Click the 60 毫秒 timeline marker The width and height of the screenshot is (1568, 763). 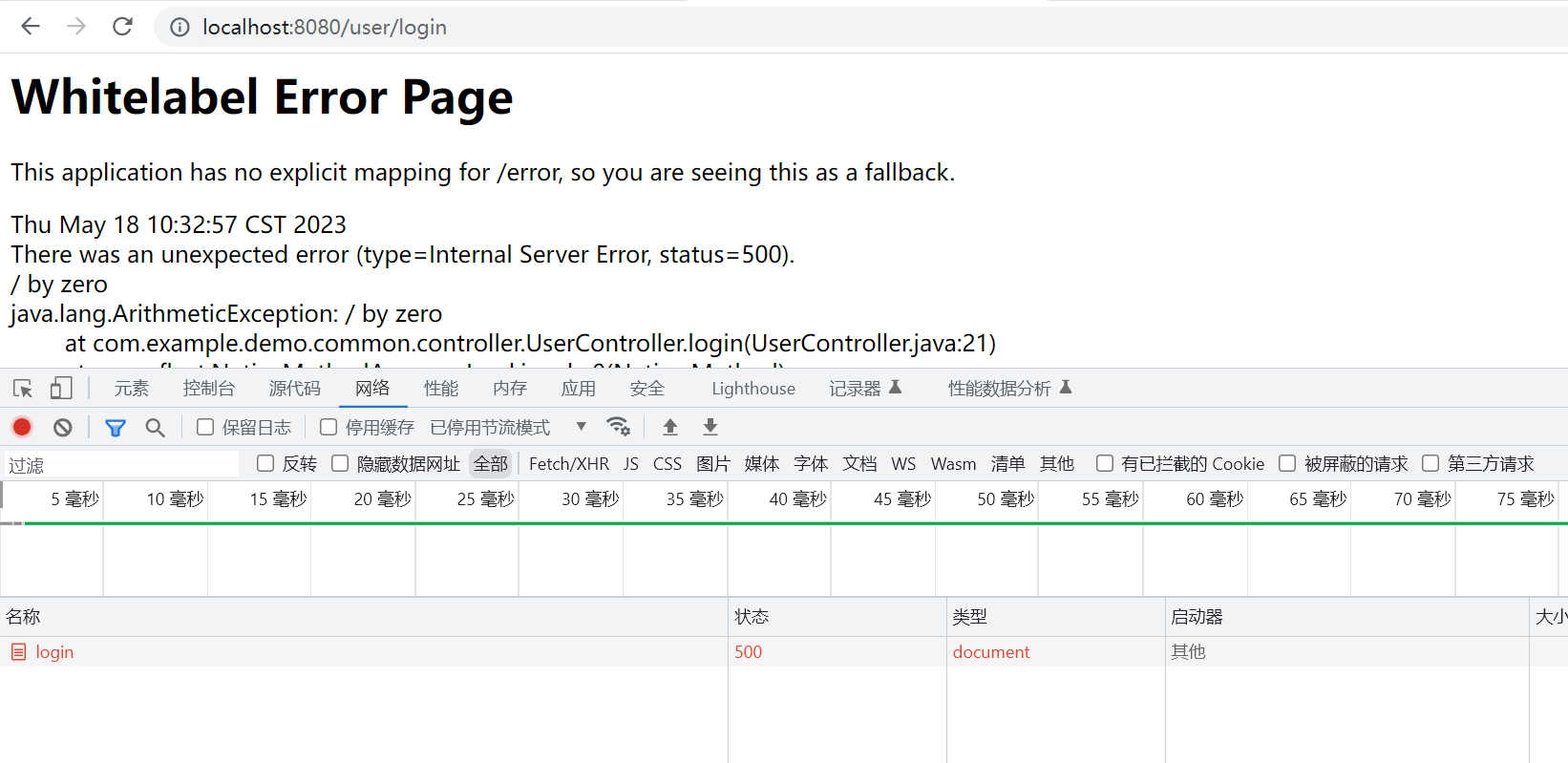click(1215, 499)
